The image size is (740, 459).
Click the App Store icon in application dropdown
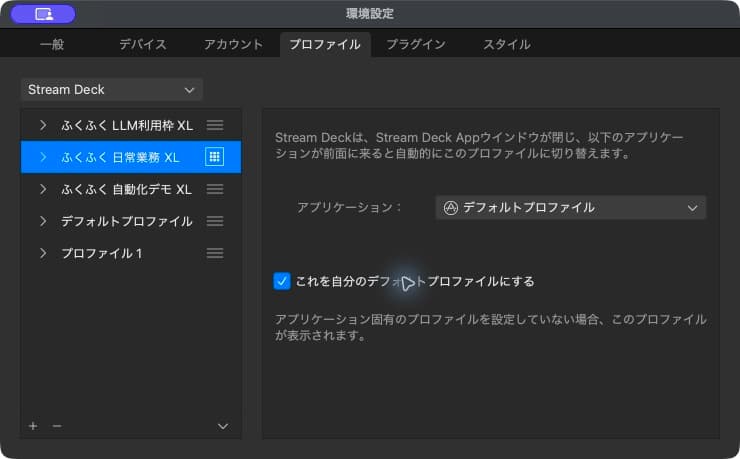451,208
